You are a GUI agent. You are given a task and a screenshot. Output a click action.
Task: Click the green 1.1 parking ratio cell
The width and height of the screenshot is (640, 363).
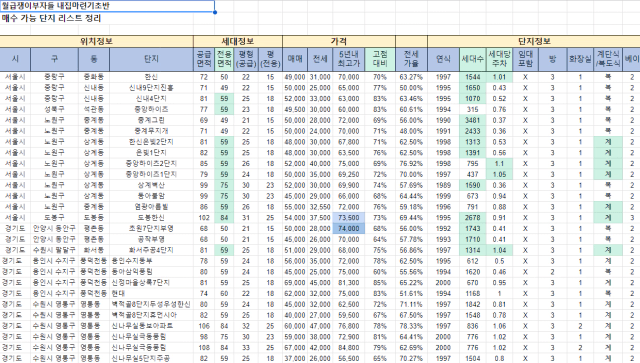(x=499, y=163)
